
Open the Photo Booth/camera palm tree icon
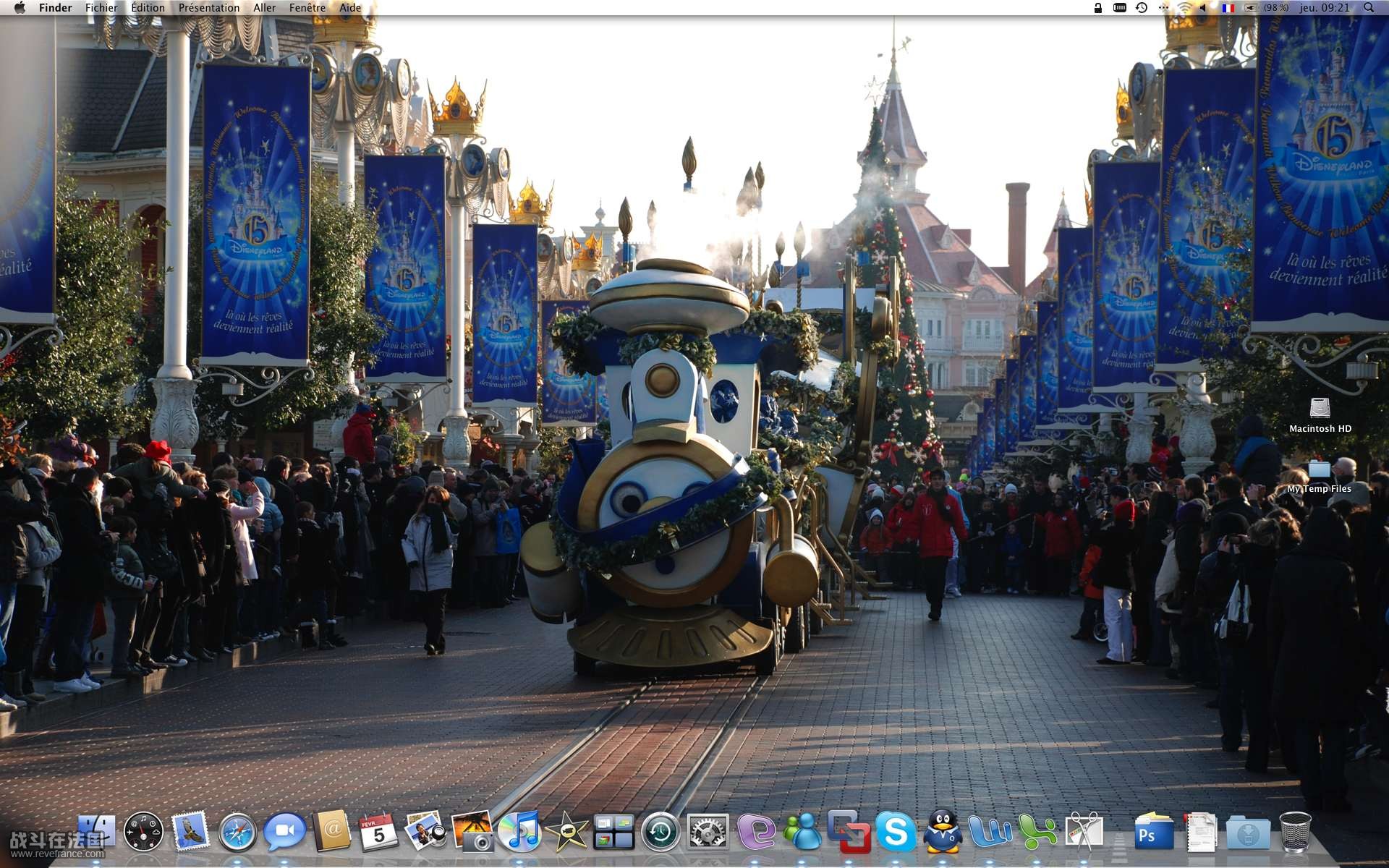point(472,832)
